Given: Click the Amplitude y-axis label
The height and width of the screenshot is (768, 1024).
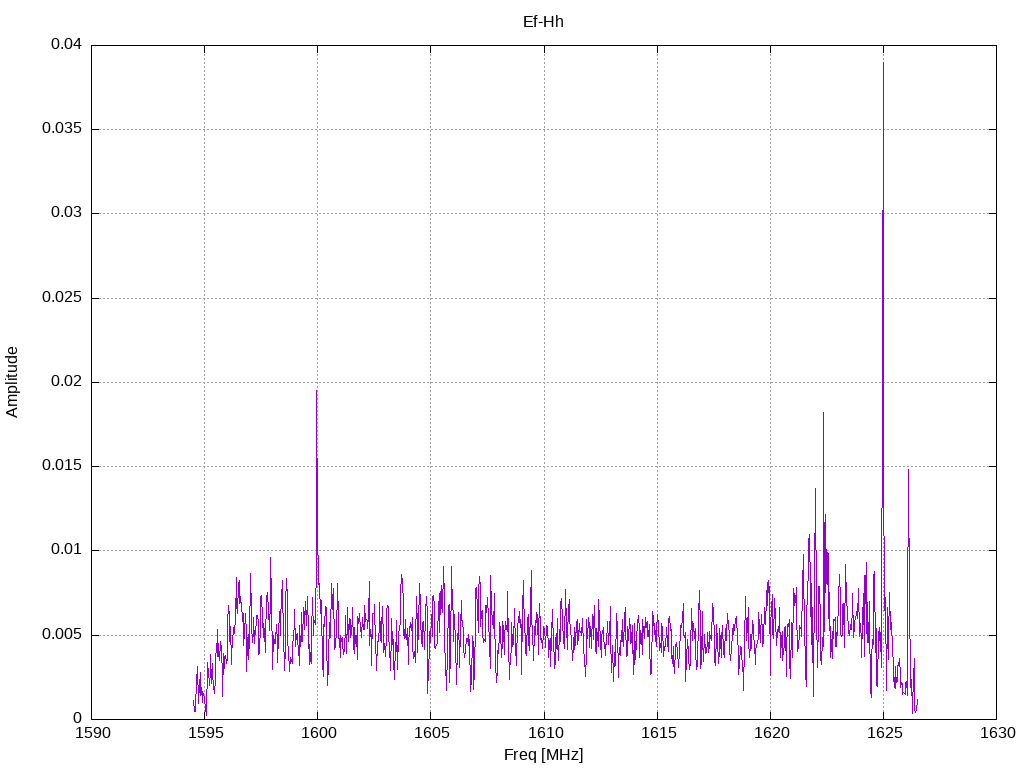Looking at the screenshot, I should (12, 382).
